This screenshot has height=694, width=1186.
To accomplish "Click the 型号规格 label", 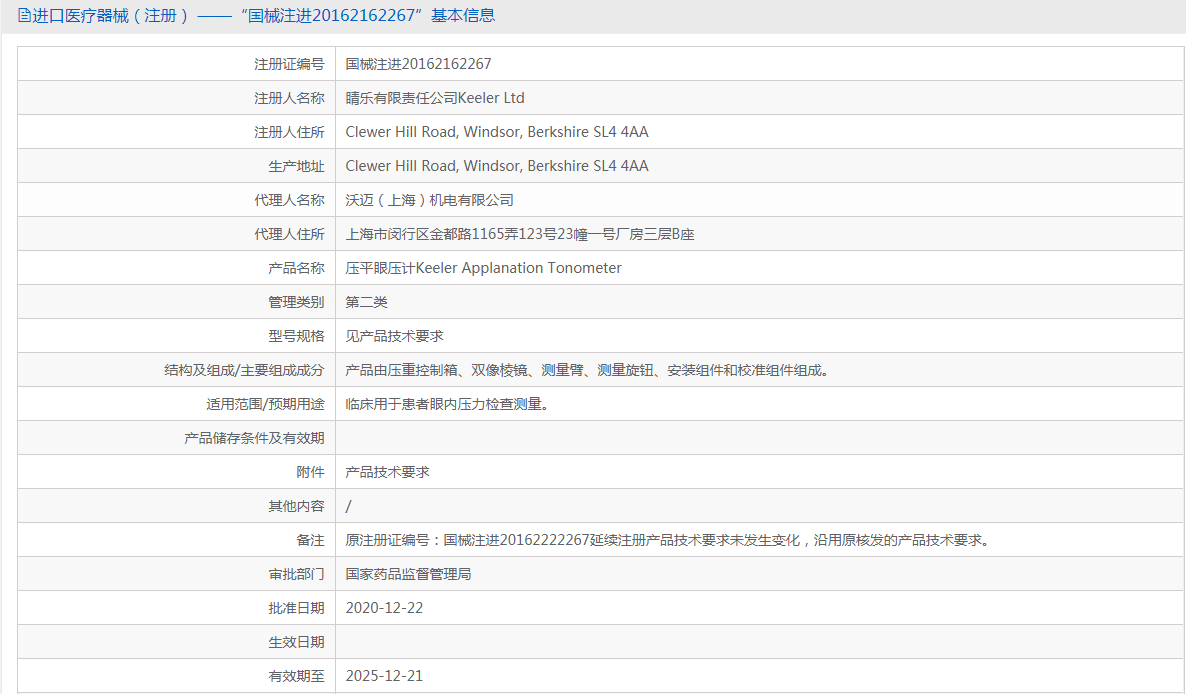I will click(x=296, y=336).
